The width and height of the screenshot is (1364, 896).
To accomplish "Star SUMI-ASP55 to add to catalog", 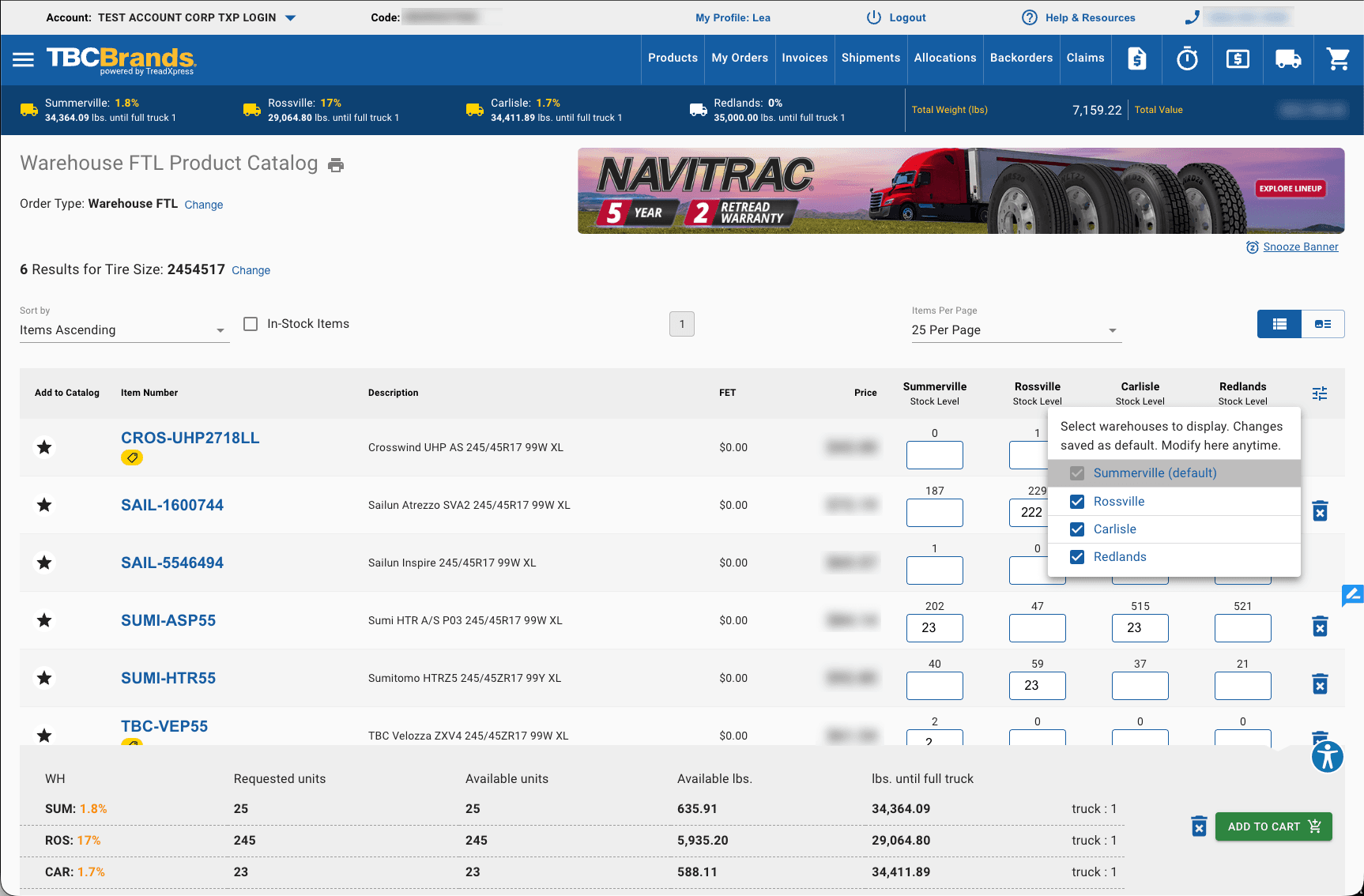I will click(x=44, y=620).
